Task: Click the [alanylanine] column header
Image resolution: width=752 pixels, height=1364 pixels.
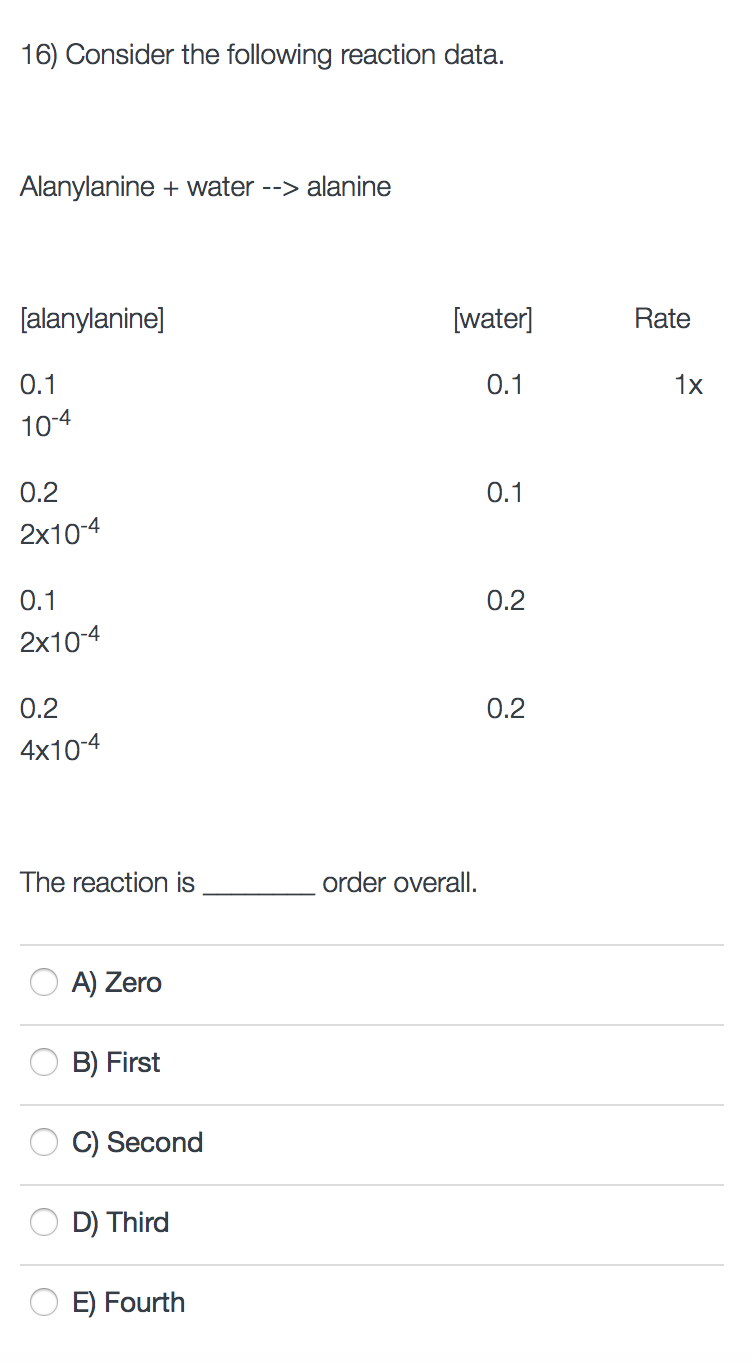Action: point(93,318)
